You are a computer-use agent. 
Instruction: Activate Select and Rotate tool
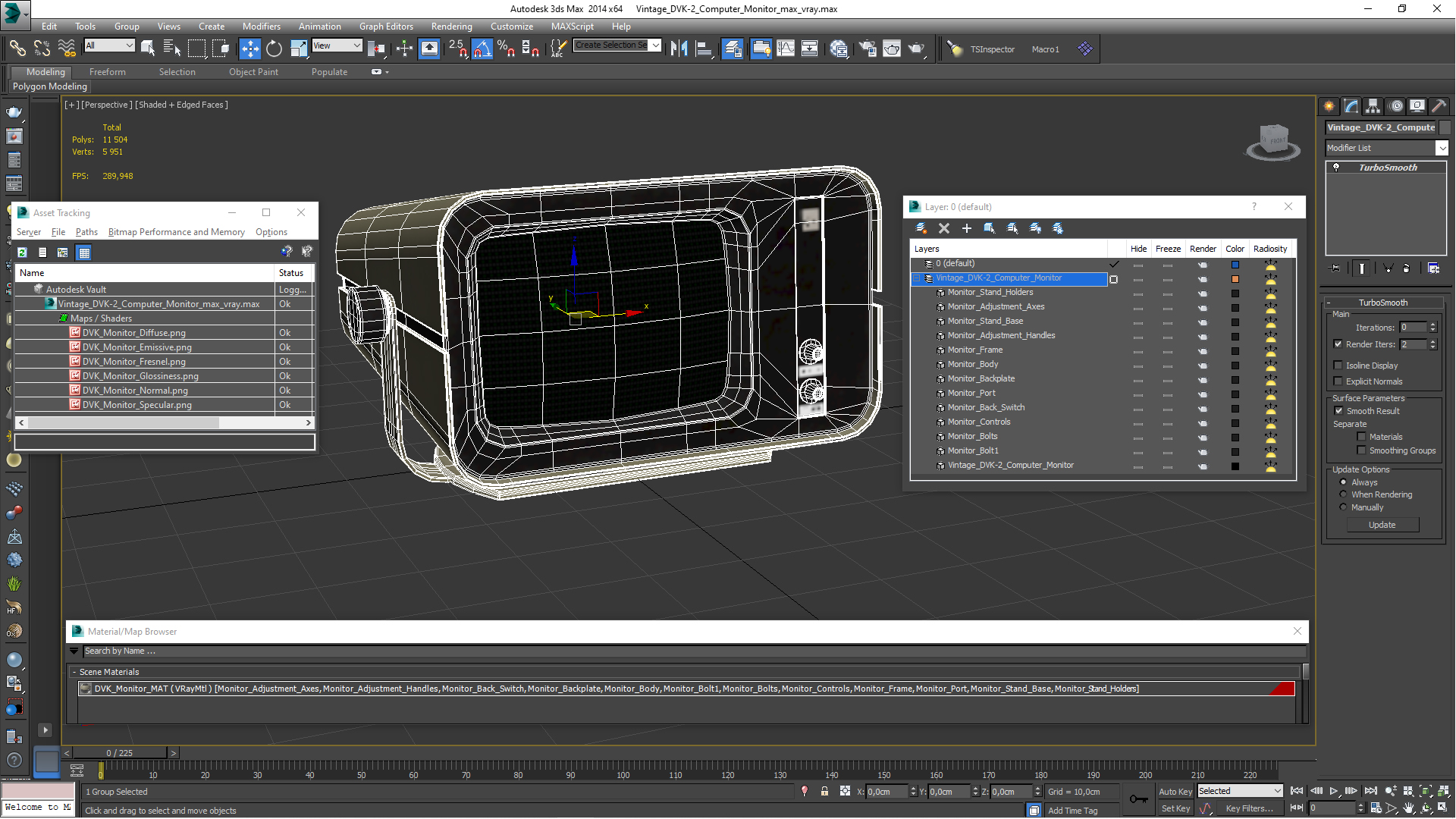(274, 49)
